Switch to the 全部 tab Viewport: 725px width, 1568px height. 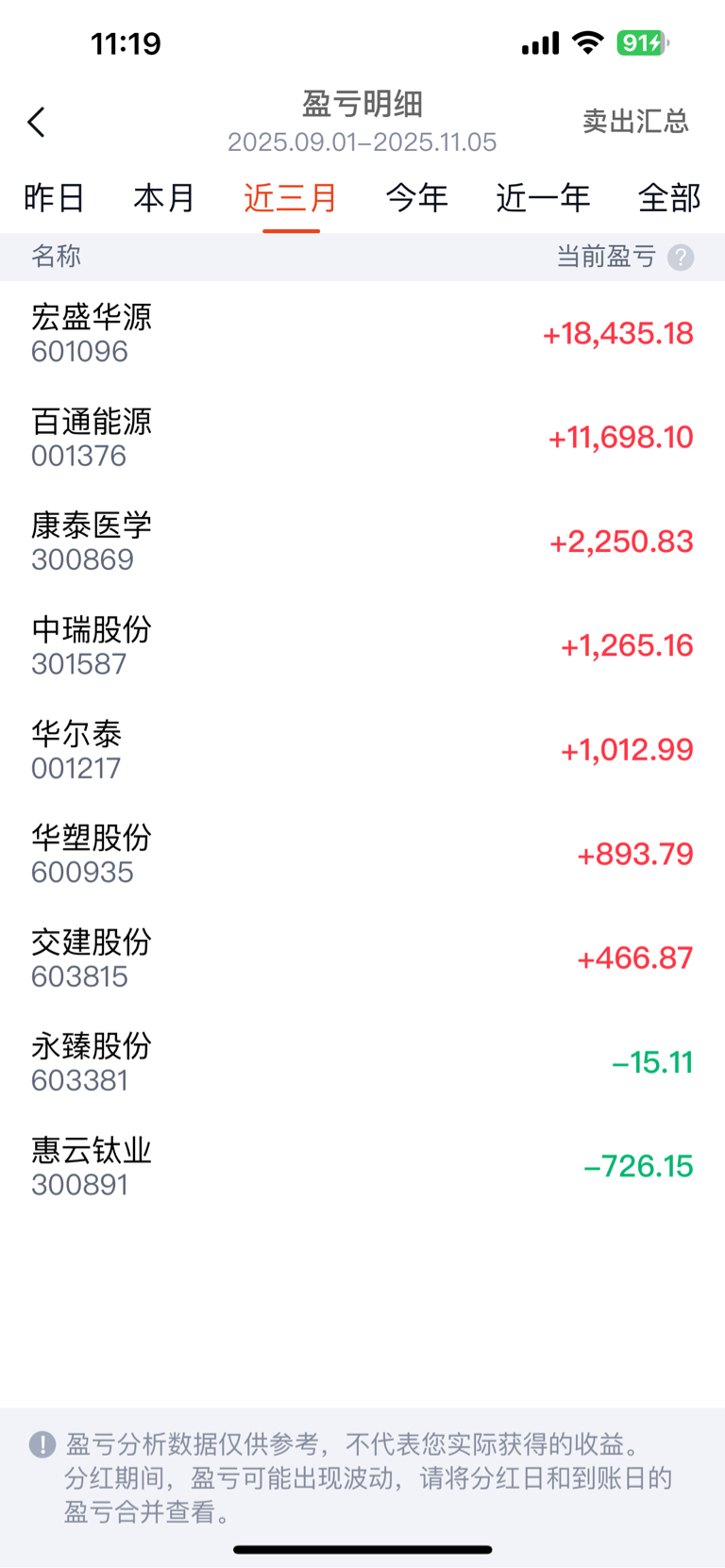(x=669, y=198)
